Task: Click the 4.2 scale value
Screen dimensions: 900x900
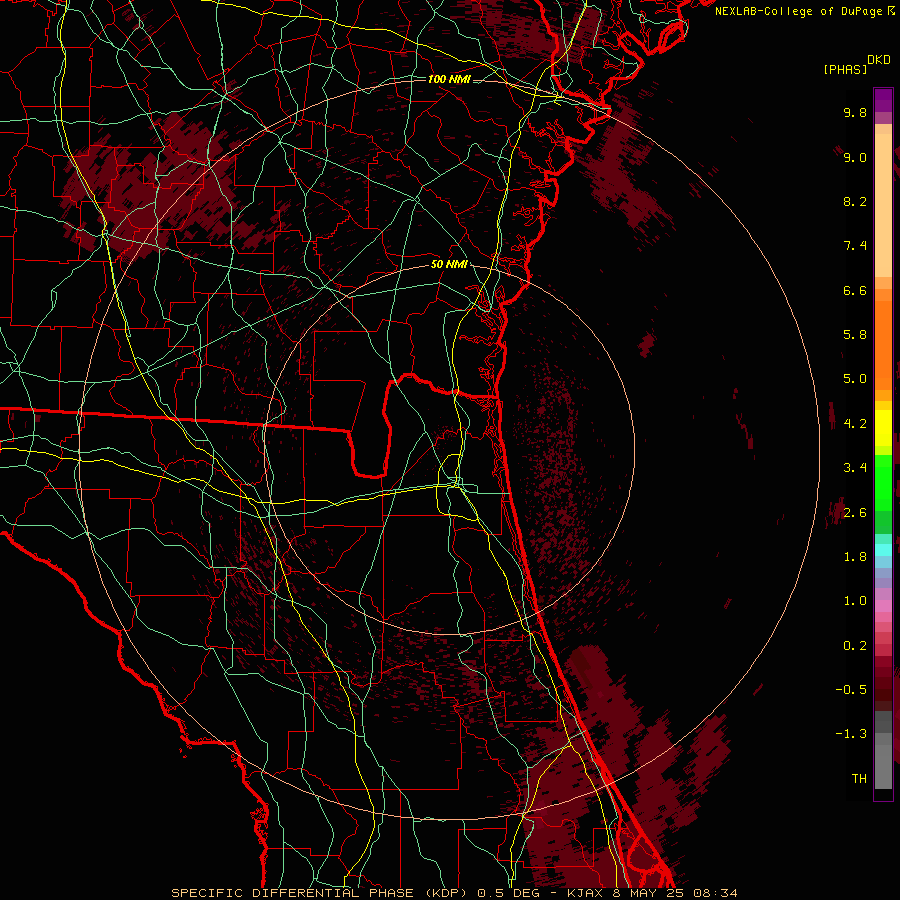Action: pos(855,424)
